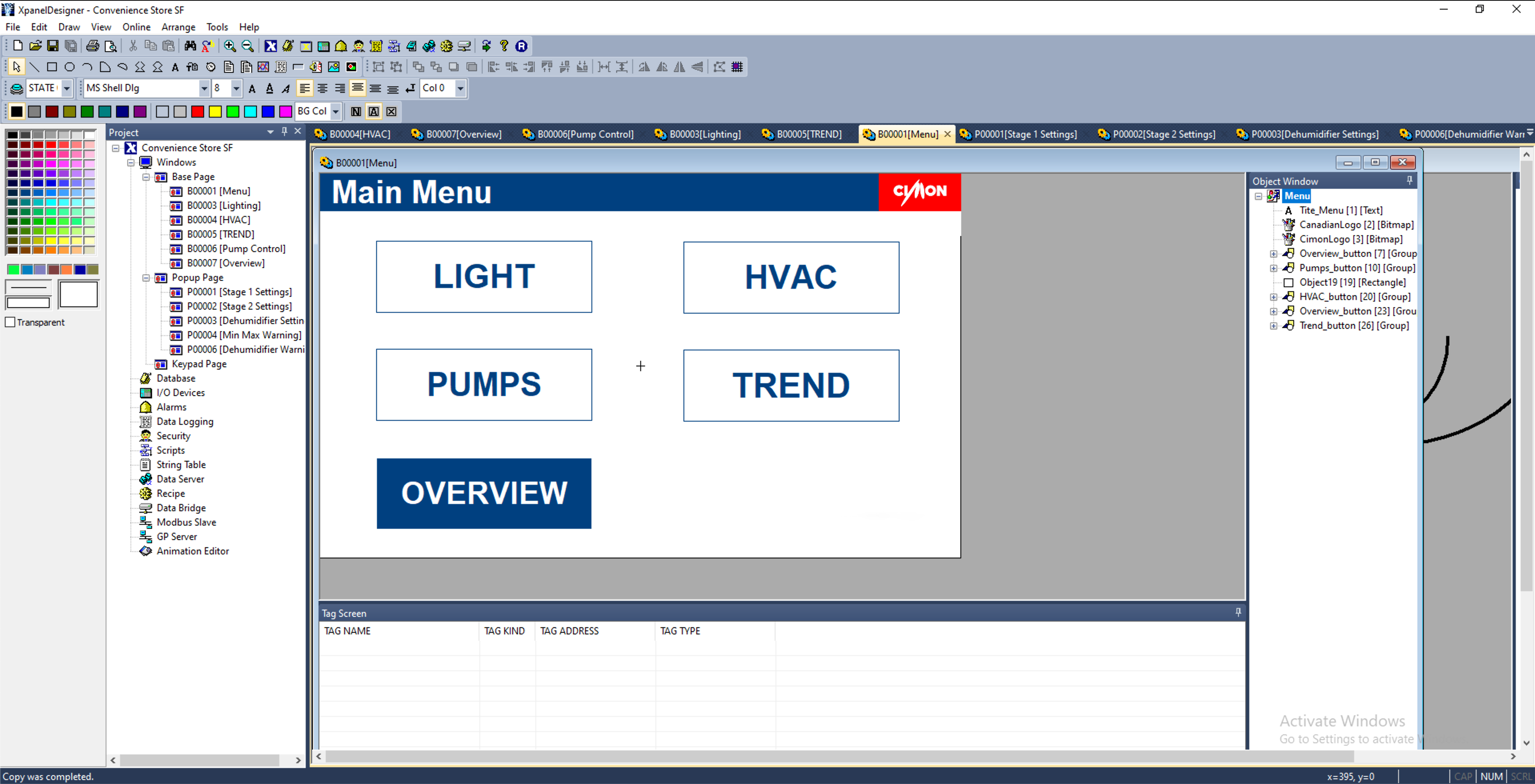This screenshot has height=784, width=1535.
Task: Pick the red color swatch in toolbar
Action: (x=198, y=112)
